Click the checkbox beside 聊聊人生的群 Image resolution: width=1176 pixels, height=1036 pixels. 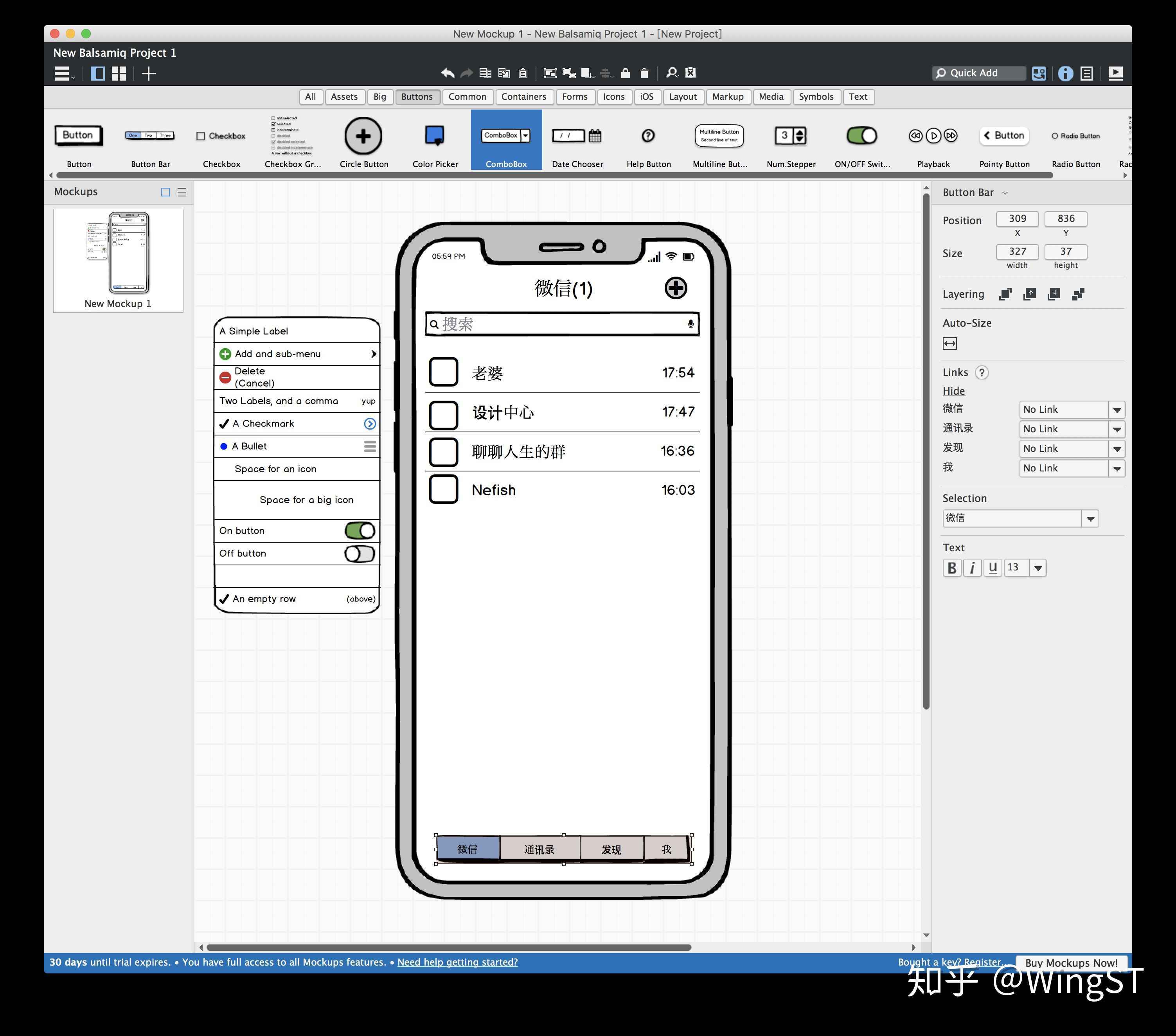click(444, 451)
